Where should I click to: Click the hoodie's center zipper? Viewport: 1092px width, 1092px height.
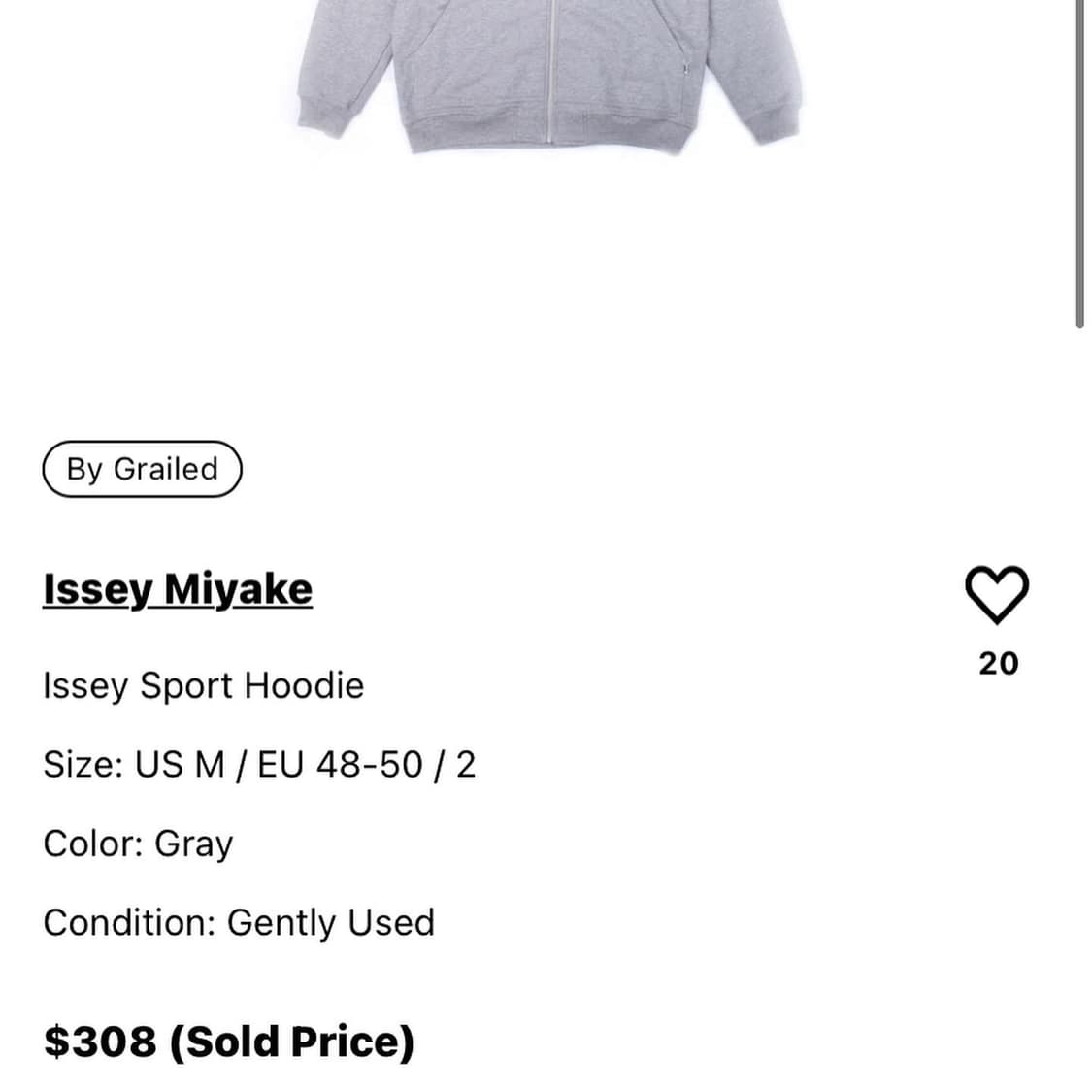point(552,68)
